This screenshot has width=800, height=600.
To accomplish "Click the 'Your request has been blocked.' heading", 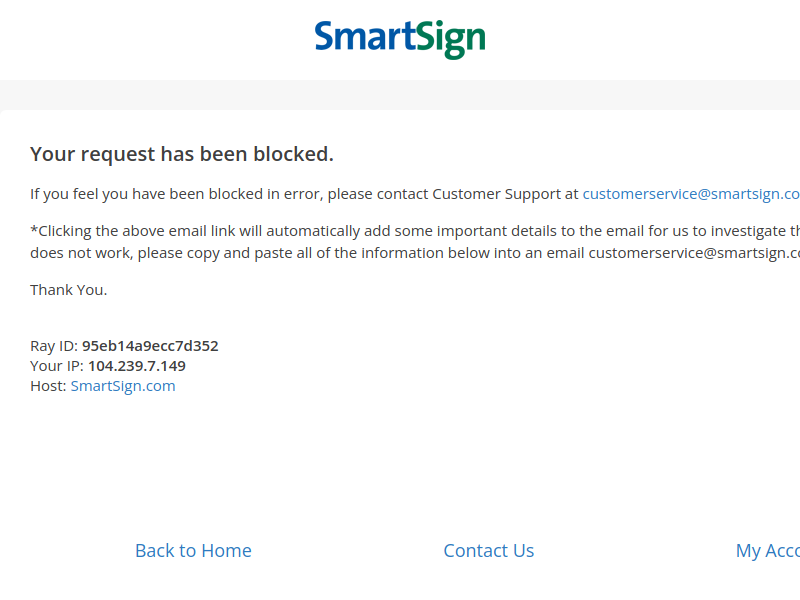I will tap(182, 154).
